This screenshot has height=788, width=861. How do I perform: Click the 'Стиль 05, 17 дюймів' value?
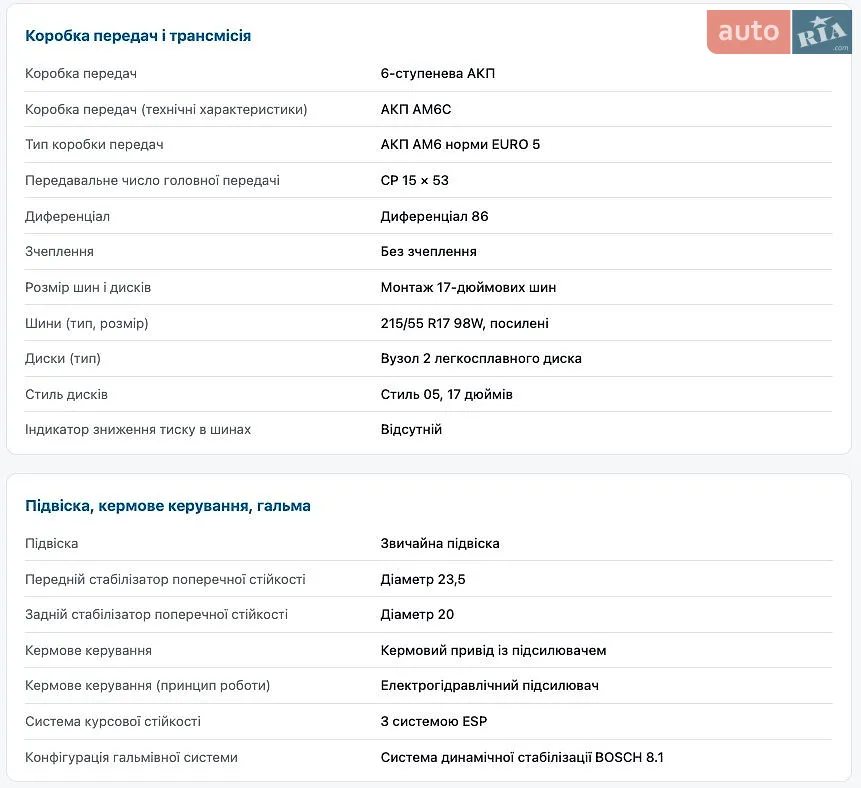click(446, 394)
